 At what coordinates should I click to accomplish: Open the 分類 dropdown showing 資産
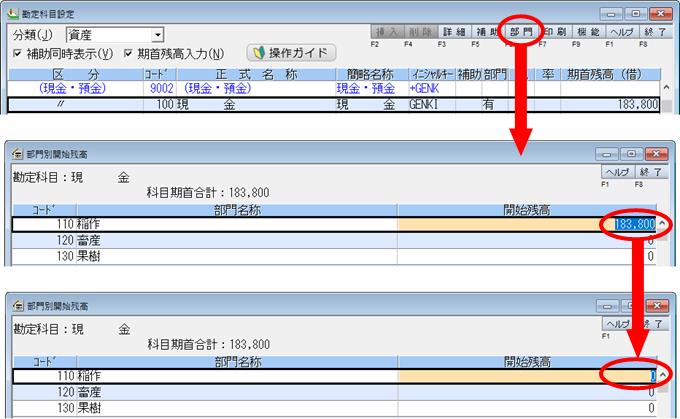click(x=114, y=35)
